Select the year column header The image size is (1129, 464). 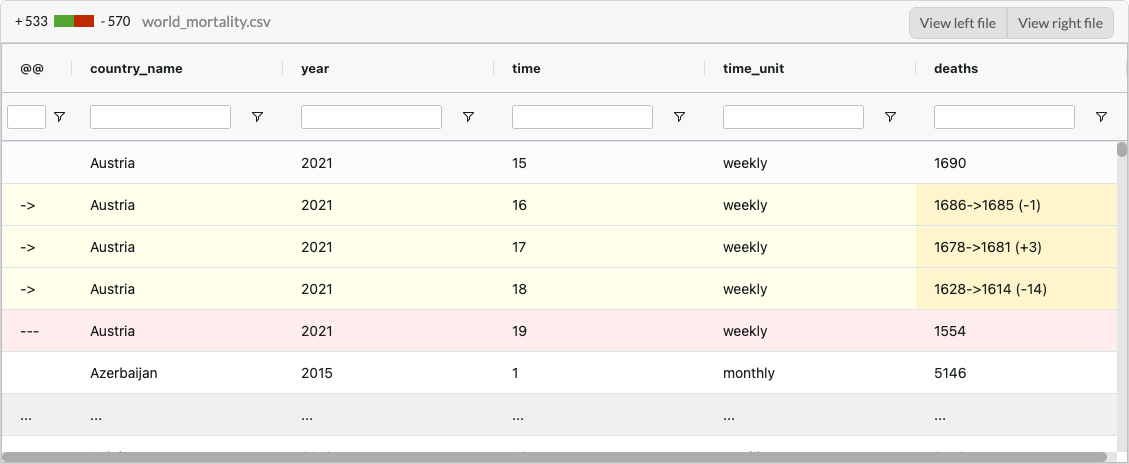(x=315, y=68)
